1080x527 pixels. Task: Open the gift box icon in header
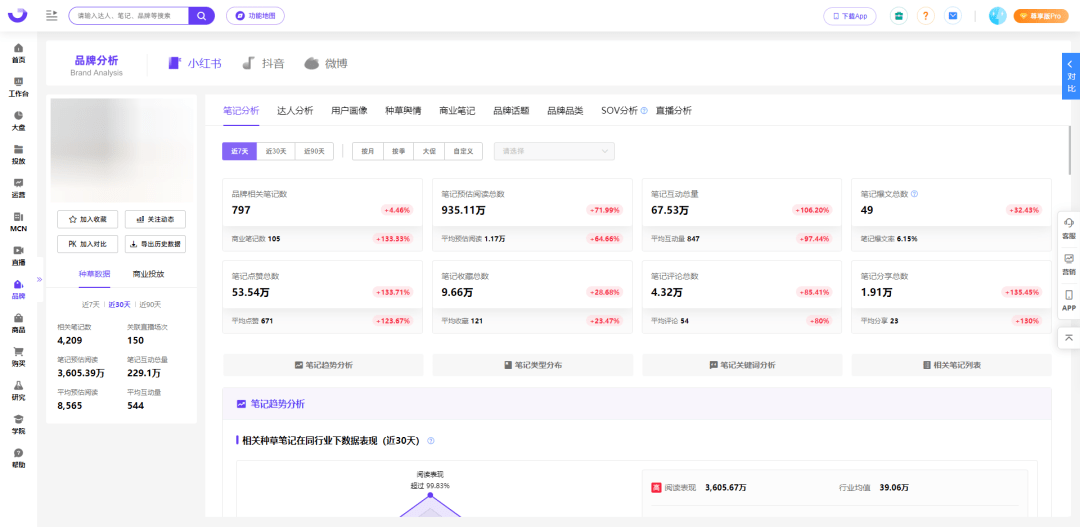[899, 15]
